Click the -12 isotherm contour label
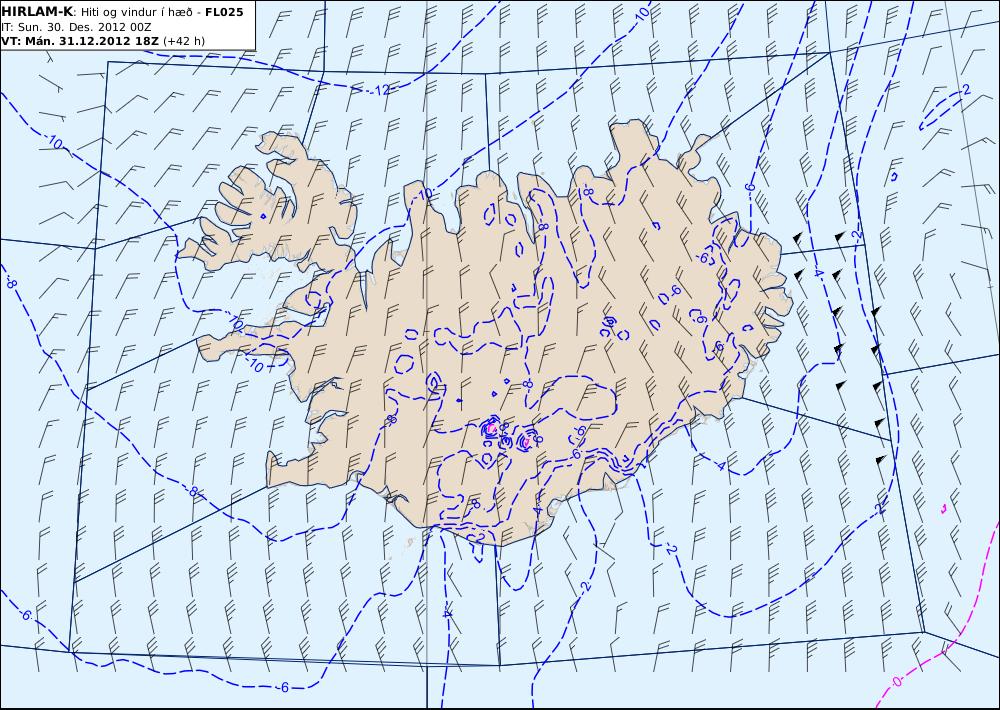1000x710 pixels. [381, 91]
